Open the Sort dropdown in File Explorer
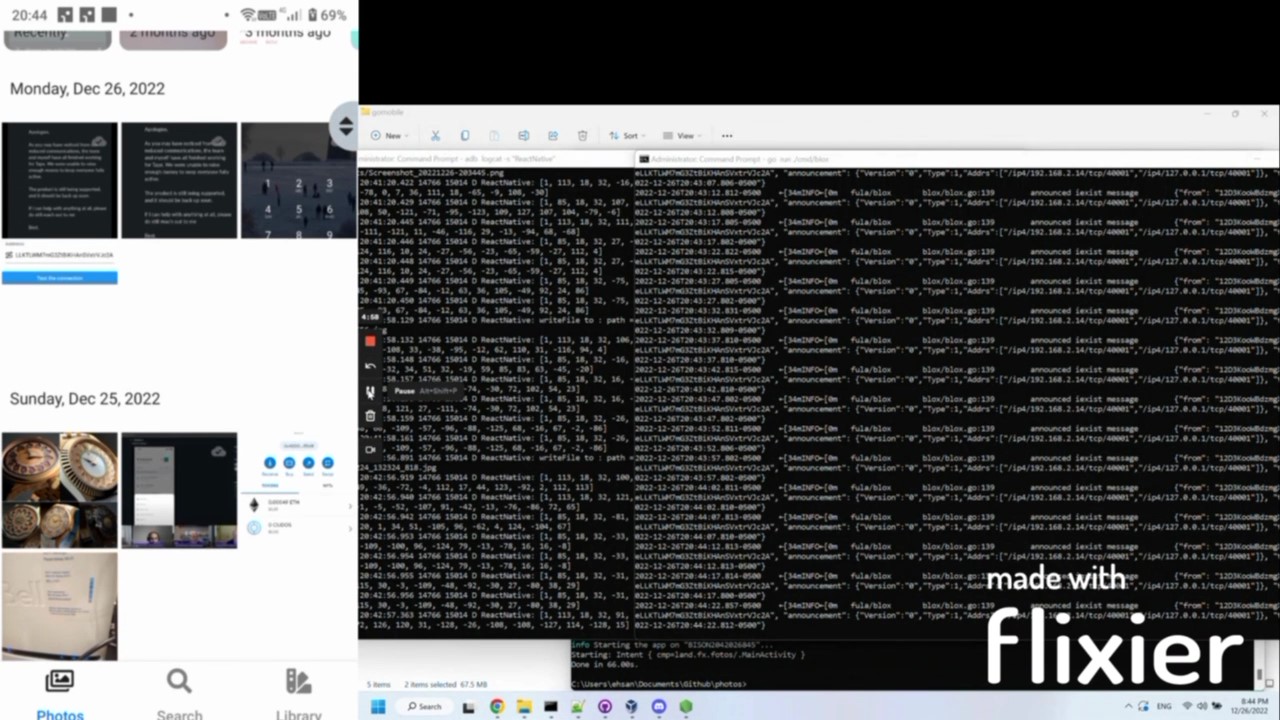 pos(627,135)
